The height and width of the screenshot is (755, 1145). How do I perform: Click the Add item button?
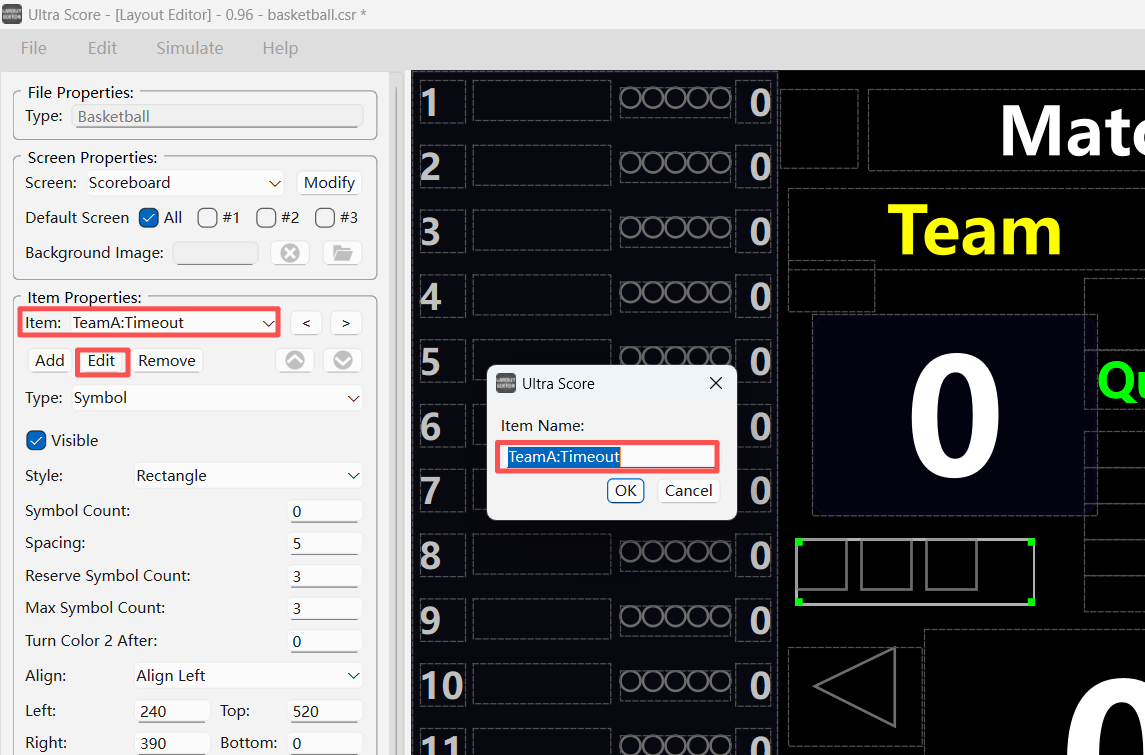click(50, 360)
